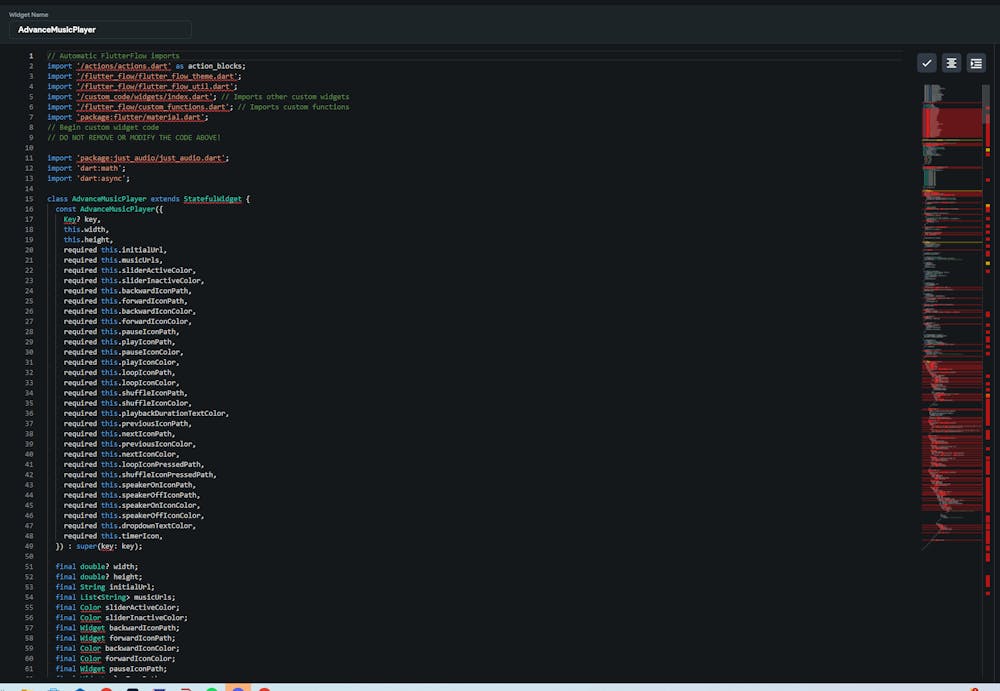Click line number 50 in the gutter
The image size is (1000, 691).
(29, 556)
